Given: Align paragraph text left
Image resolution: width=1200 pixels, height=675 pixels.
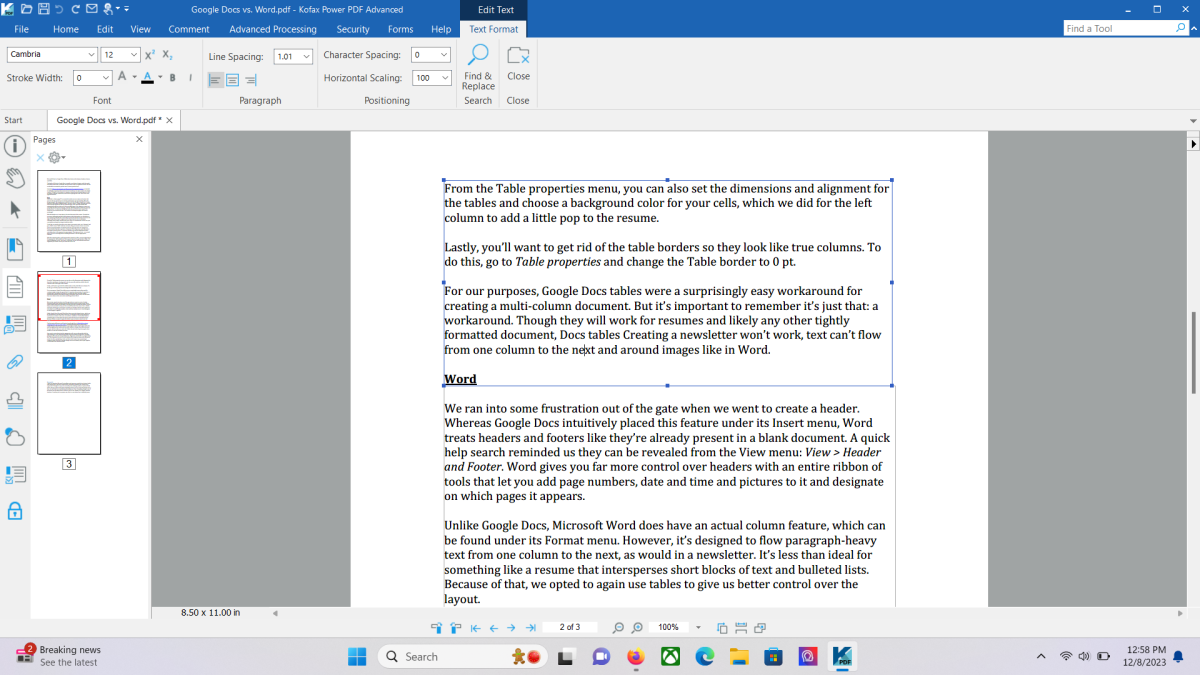Looking at the screenshot, I should (215, 79).
